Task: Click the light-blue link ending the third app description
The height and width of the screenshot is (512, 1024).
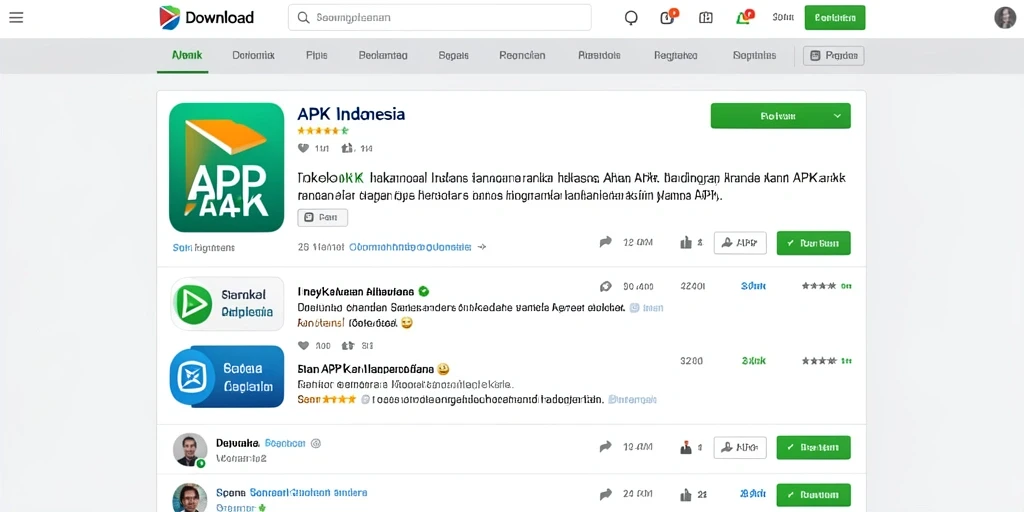Action: (x=633, y=399)
